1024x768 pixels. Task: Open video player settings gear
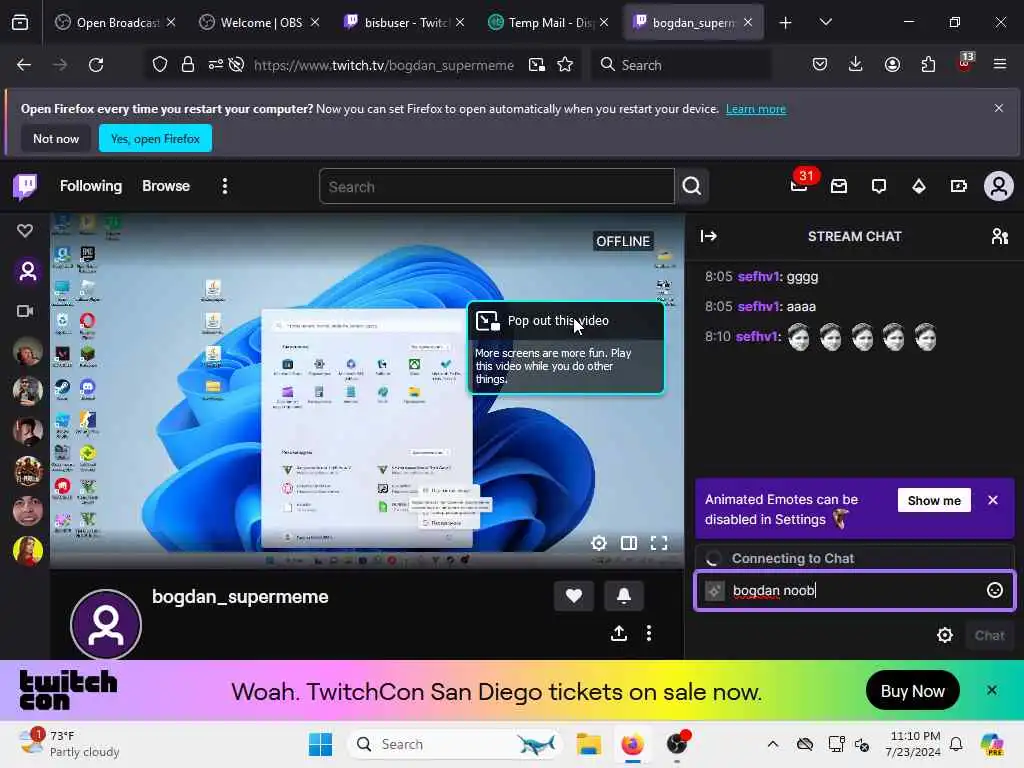[599, 543]
